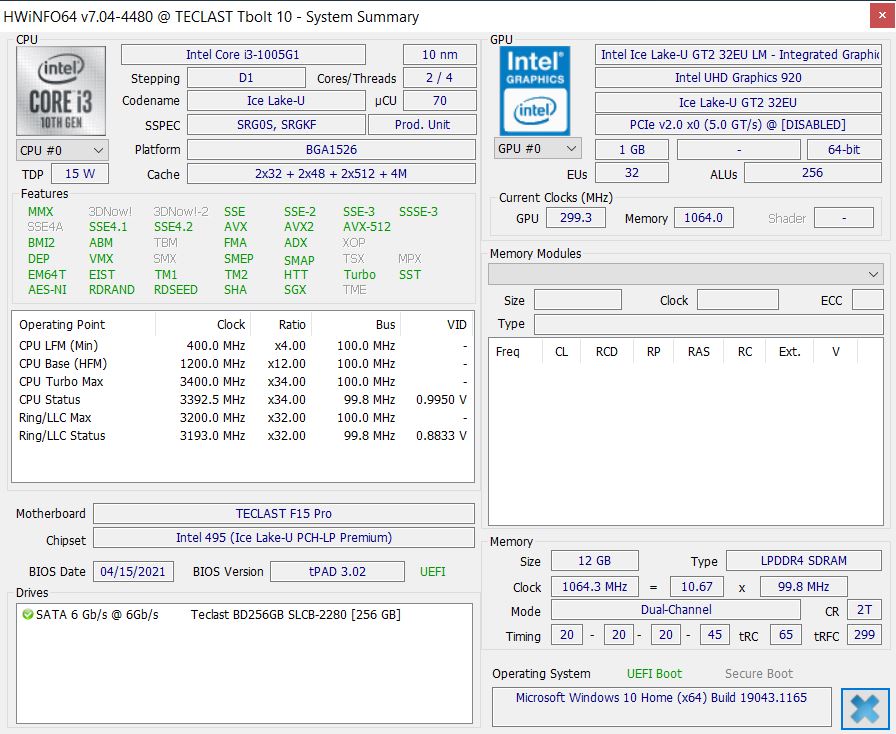Select the Ring/LLC Max row
896x734 pixels.
pos(243,418)
